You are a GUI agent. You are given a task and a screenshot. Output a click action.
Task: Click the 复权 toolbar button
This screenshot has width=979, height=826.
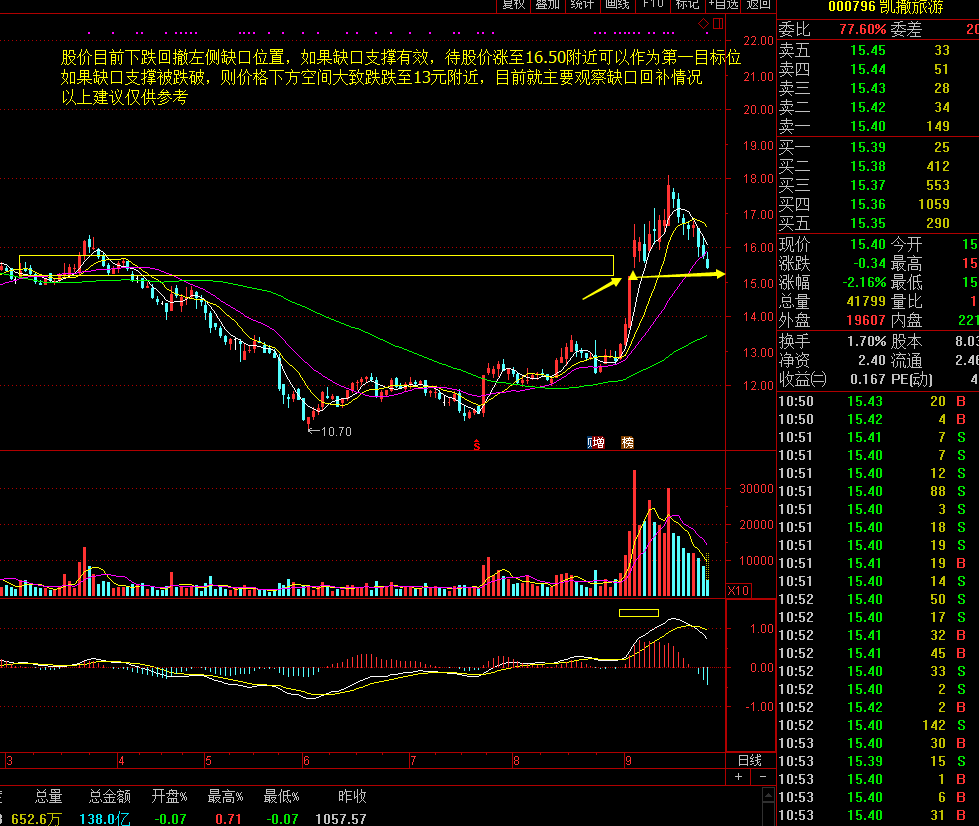coord(513,5)
